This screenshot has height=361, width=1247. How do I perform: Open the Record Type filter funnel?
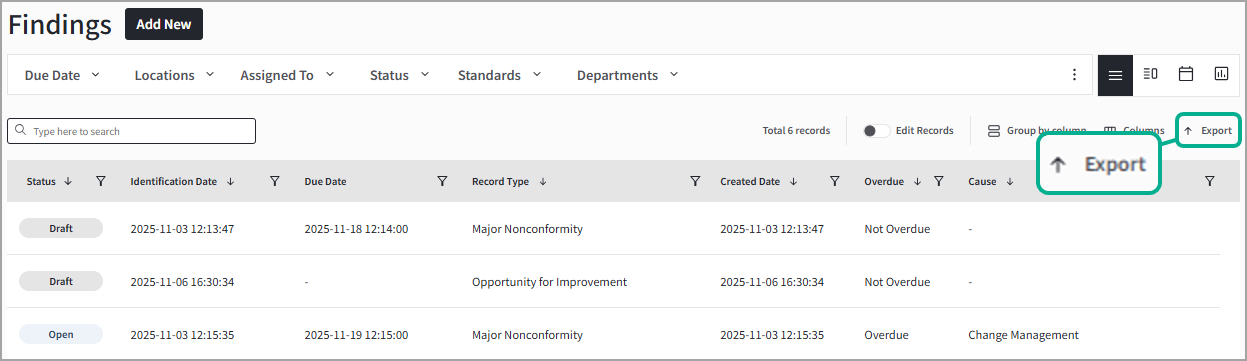pyautogui.click(x=695, y=181)
